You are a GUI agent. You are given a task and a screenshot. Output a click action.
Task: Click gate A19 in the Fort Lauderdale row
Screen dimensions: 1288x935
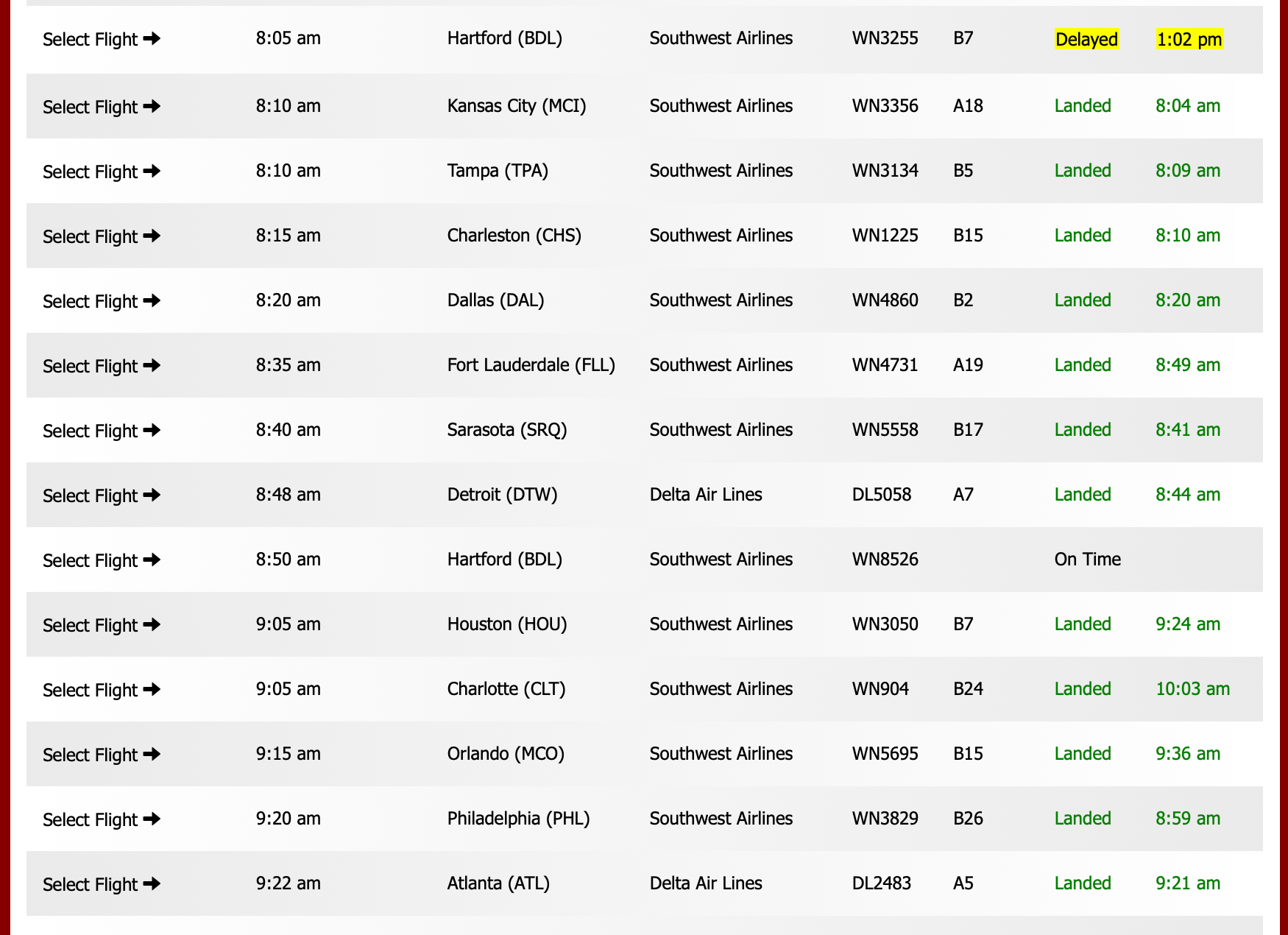(968, 364)
